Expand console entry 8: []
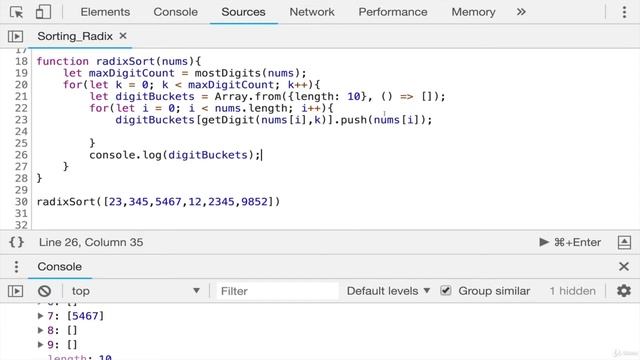640x360 pixels. (x=40, y=330)
